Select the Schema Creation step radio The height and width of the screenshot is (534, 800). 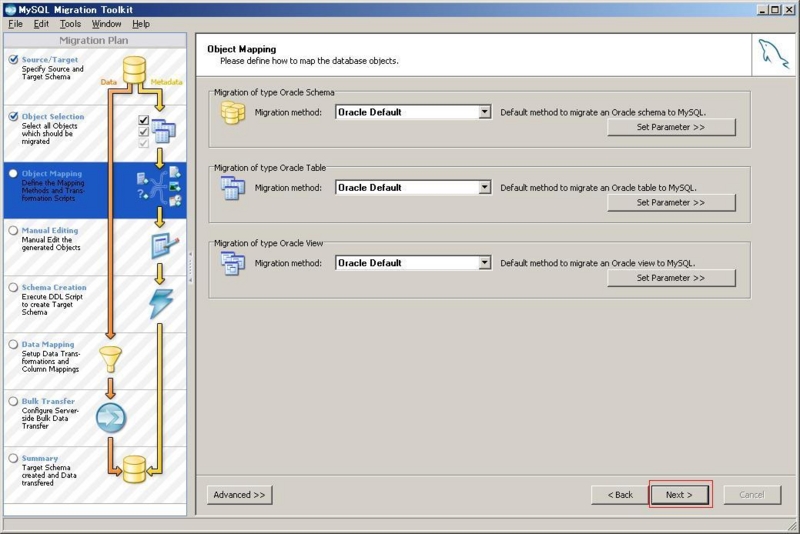point(13,288)
